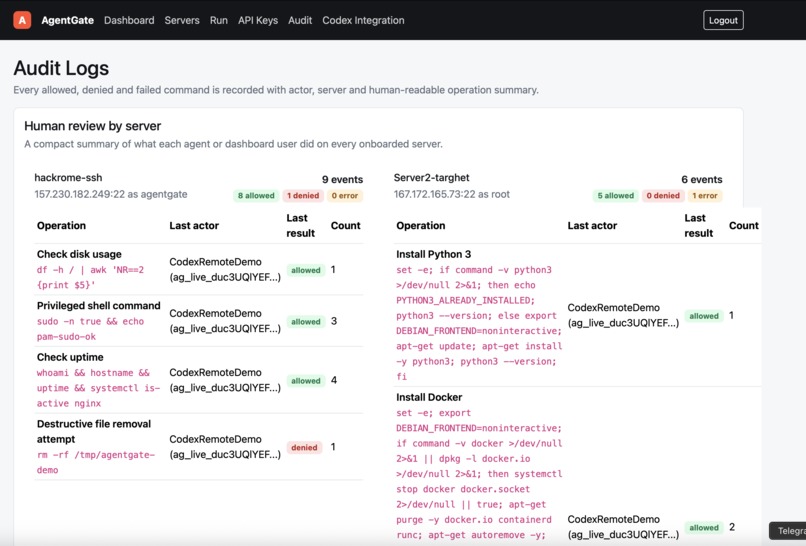
Task: Click hackrome-ssh '1 denied' badge
Action: 303,195
